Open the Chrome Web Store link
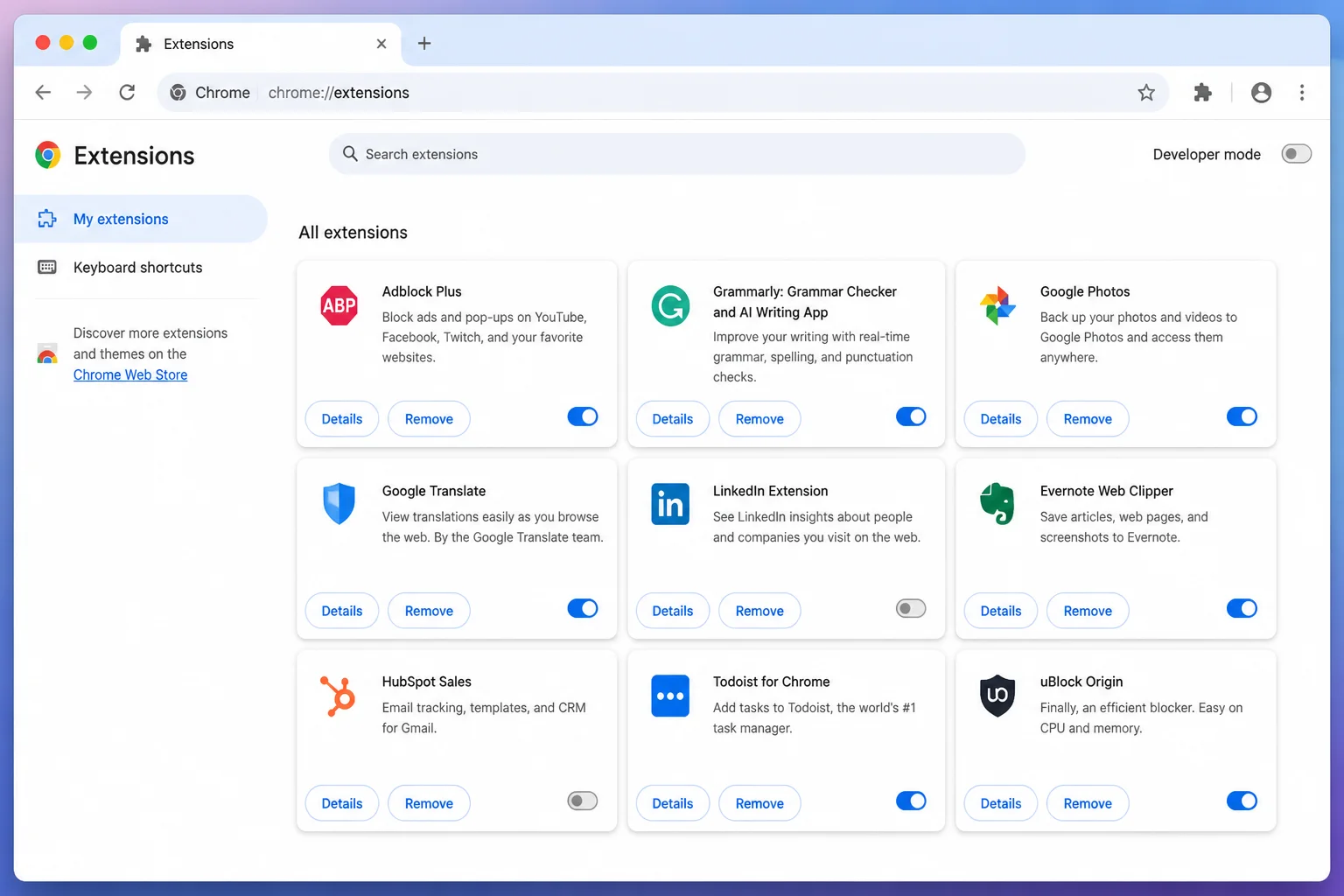 point(130,374)
